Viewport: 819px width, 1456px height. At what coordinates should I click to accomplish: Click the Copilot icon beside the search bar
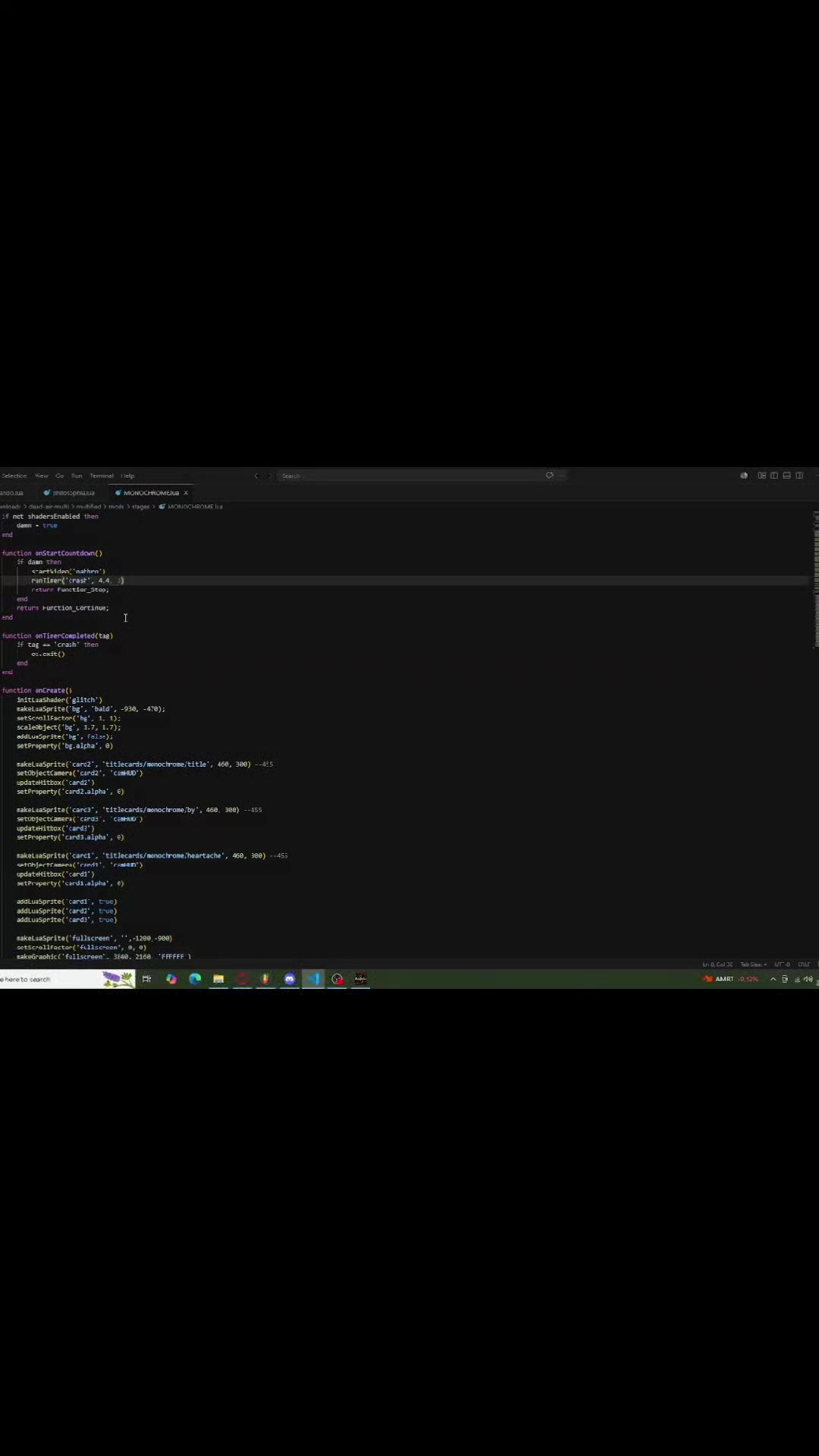point(550,475)
